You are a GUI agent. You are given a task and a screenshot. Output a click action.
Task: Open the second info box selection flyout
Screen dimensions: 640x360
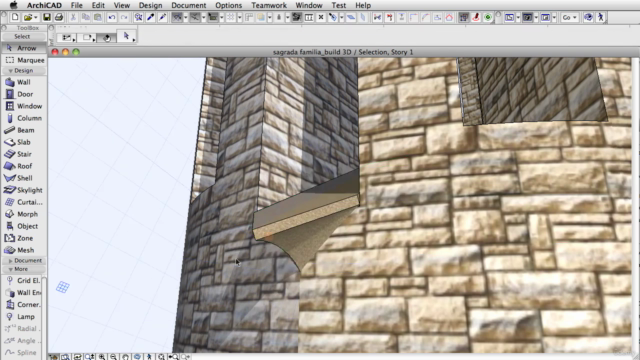(x=87, y=38)
